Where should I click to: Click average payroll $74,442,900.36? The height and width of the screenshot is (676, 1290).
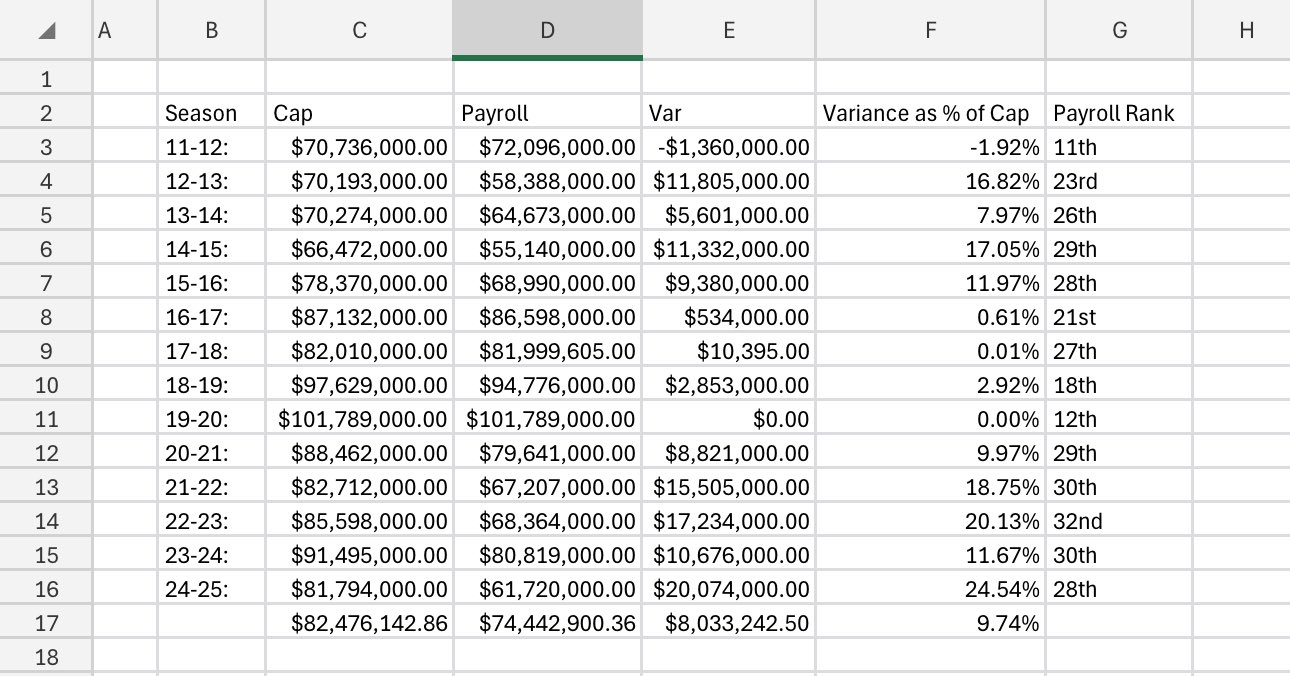click(x=547, y=623)
